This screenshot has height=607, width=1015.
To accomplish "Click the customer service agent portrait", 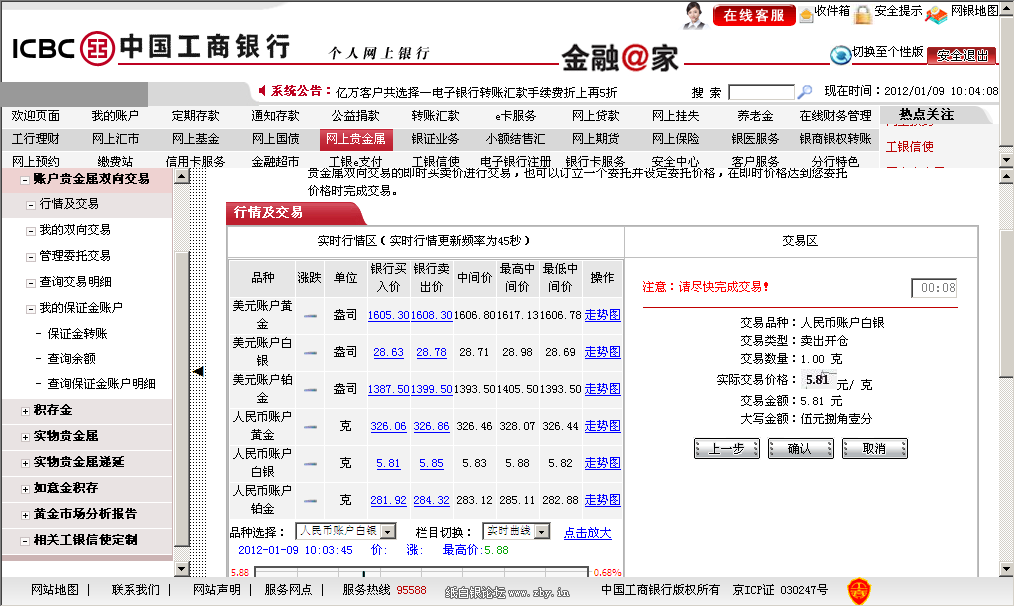I will click(694, 16).
